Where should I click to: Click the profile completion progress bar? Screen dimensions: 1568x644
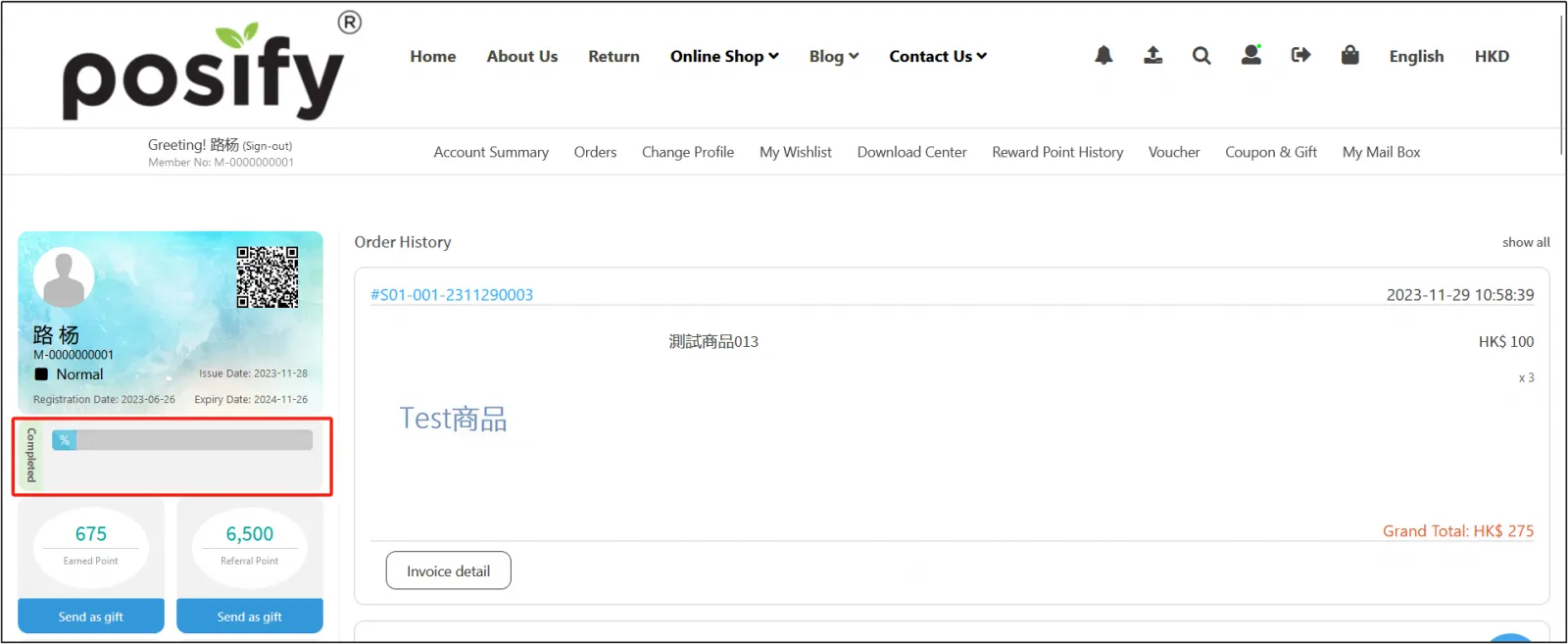[x=182, y=440]
